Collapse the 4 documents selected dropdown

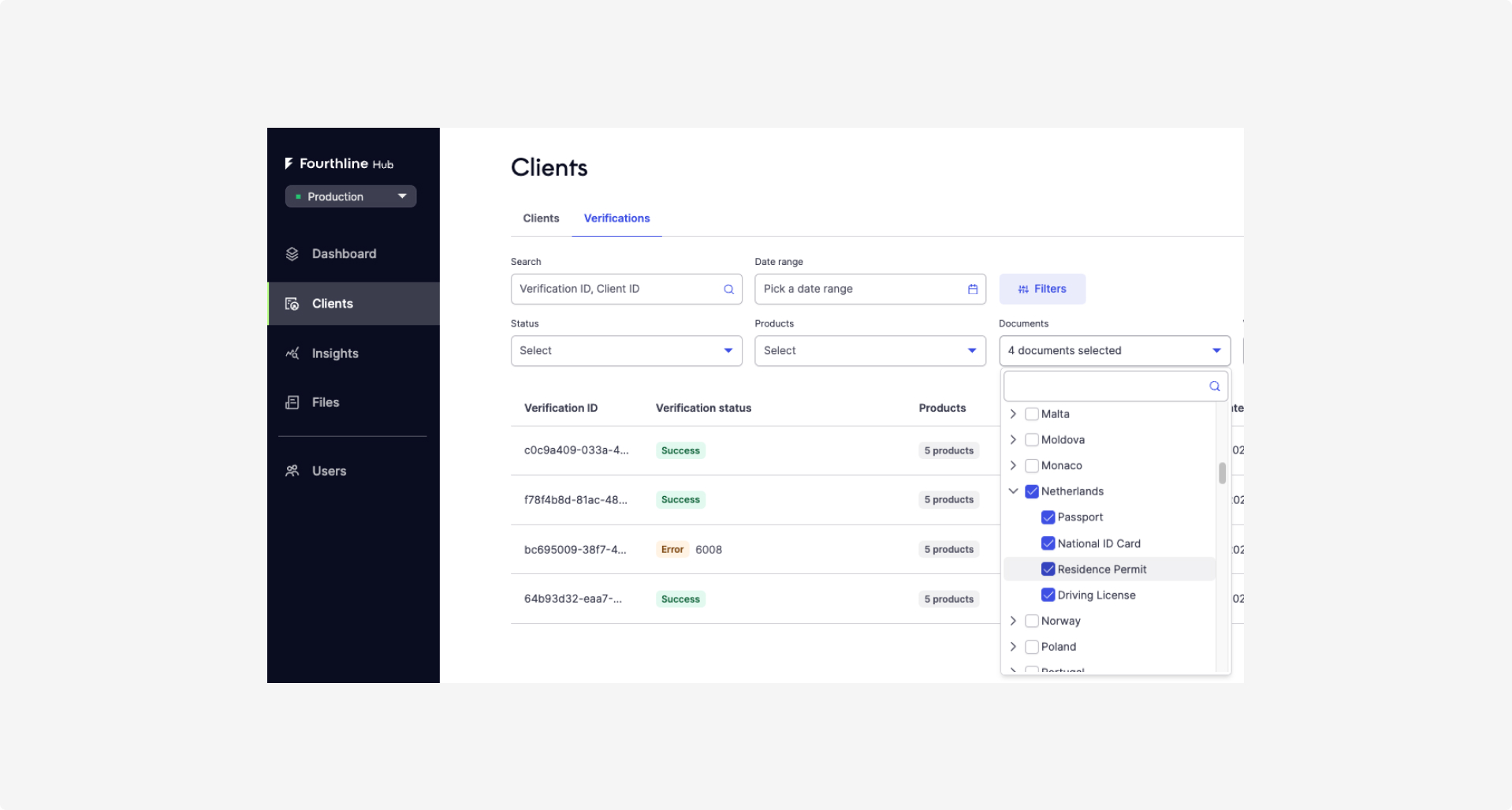tap(1115, 351)
